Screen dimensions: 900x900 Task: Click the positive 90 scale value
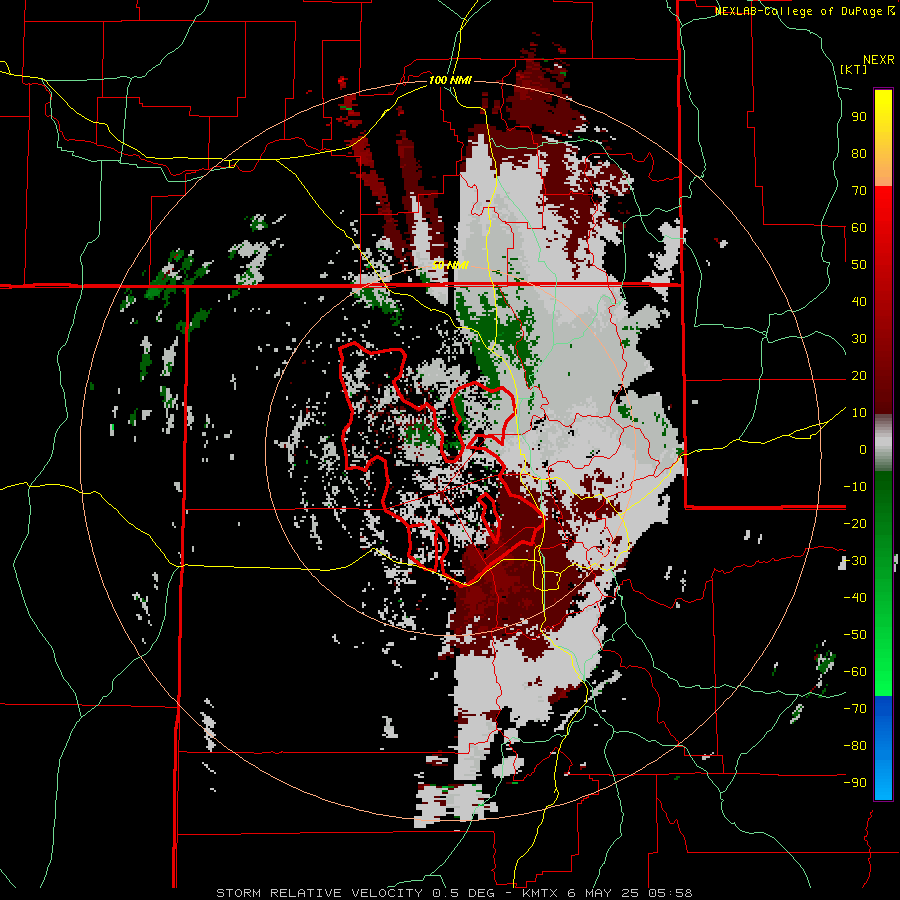pos(859,117)
